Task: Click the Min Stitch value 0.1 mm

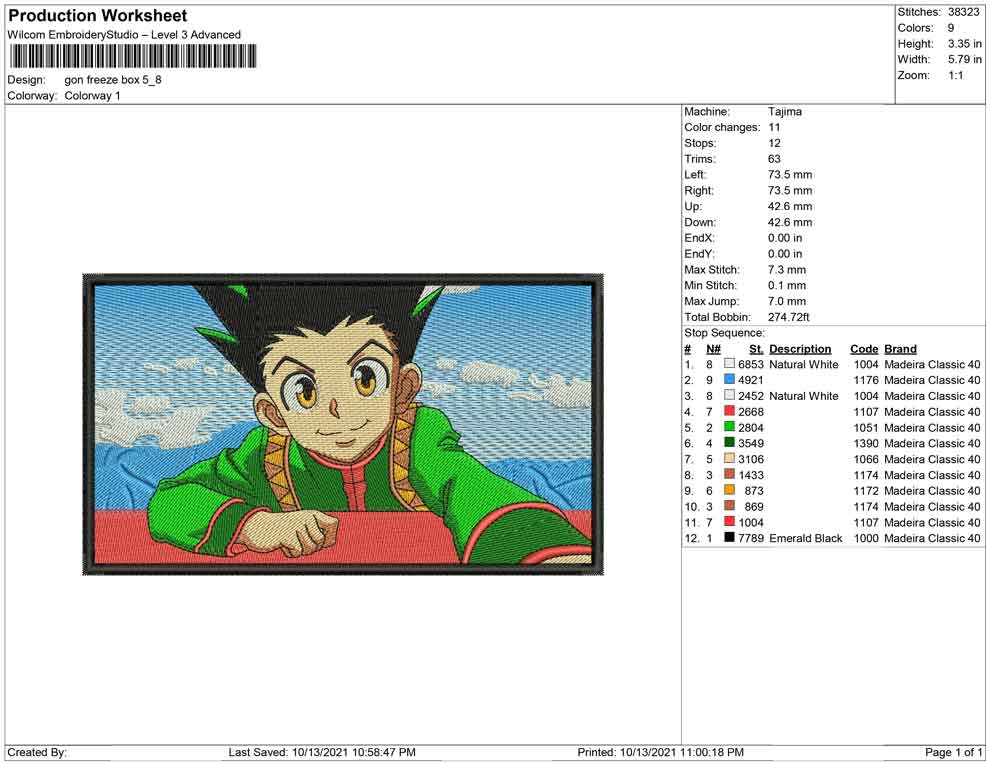Action: tap(787, 285)
